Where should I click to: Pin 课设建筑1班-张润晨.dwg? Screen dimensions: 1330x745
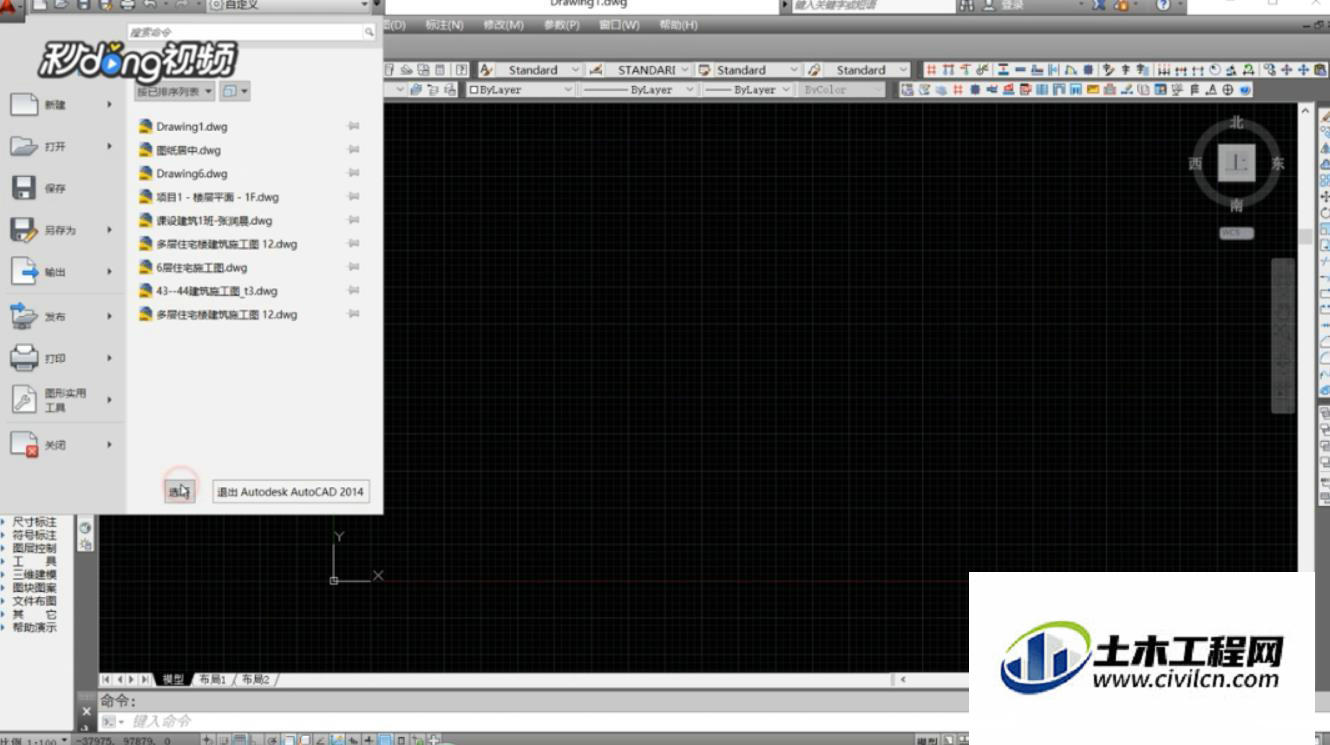[x=354, y=220]
